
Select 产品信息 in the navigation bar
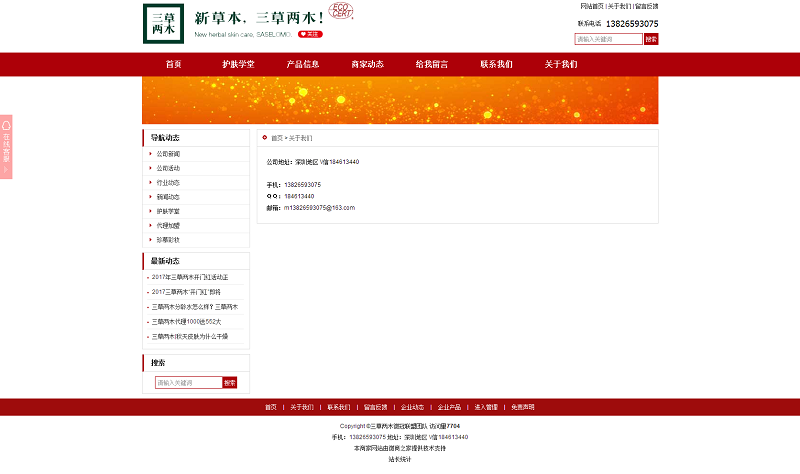[303, 64]
